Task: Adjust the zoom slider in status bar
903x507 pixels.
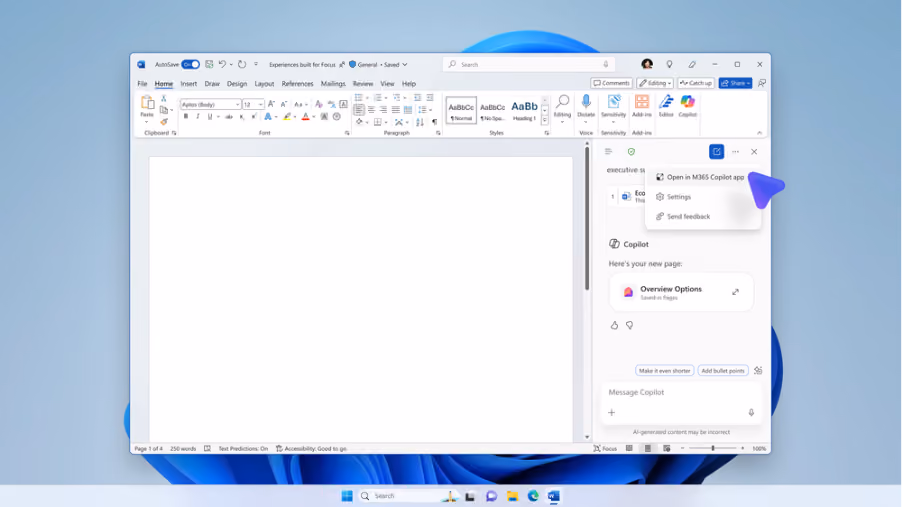Action: (712, 448)
